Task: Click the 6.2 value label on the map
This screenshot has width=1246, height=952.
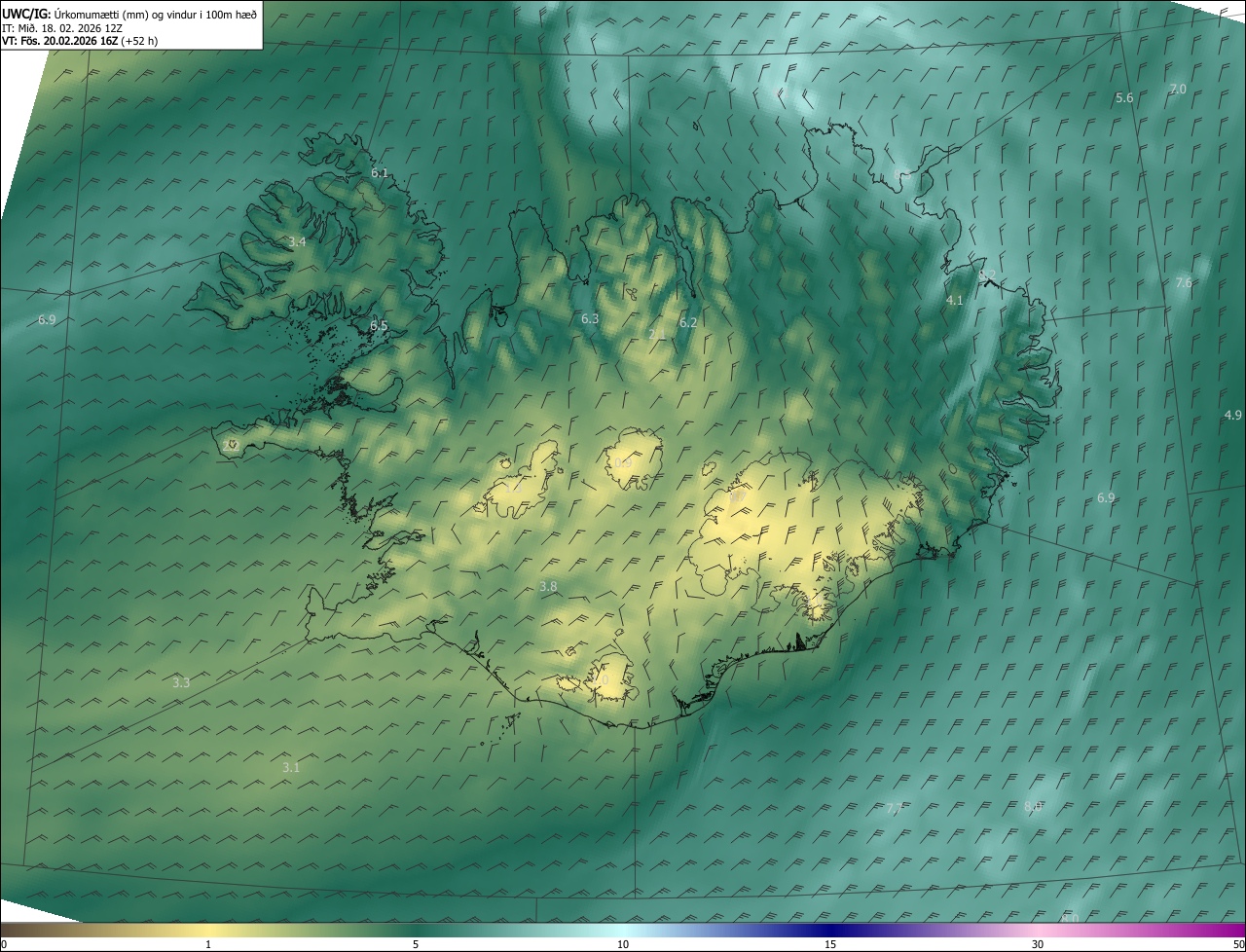Action: pyautogui.click(x=688, y=322)
